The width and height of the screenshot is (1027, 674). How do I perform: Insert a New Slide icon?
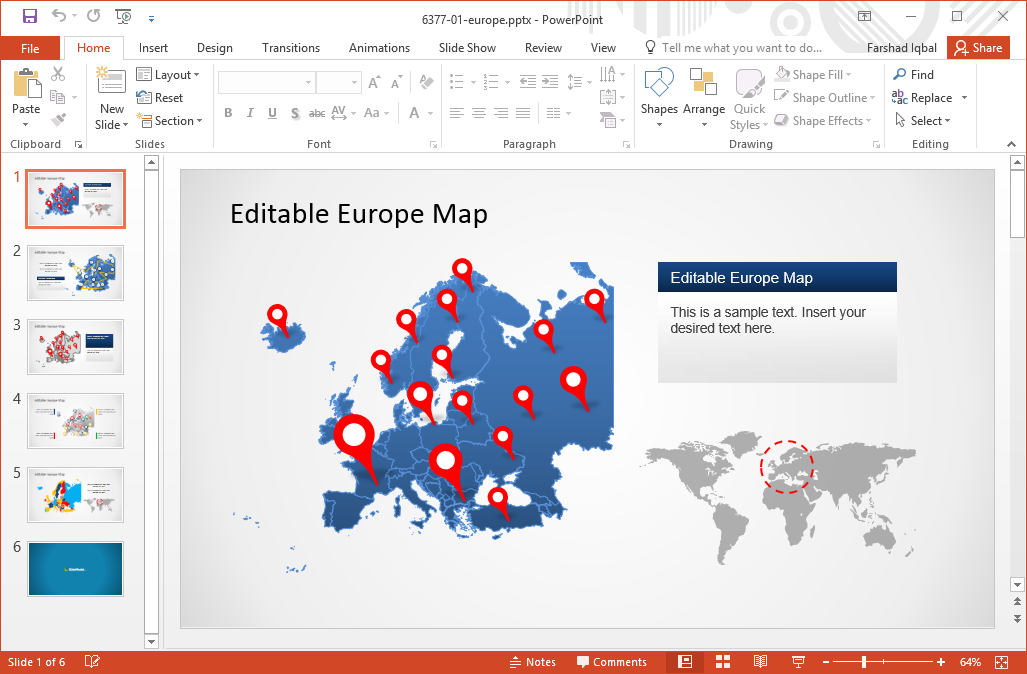click(111, 85)
